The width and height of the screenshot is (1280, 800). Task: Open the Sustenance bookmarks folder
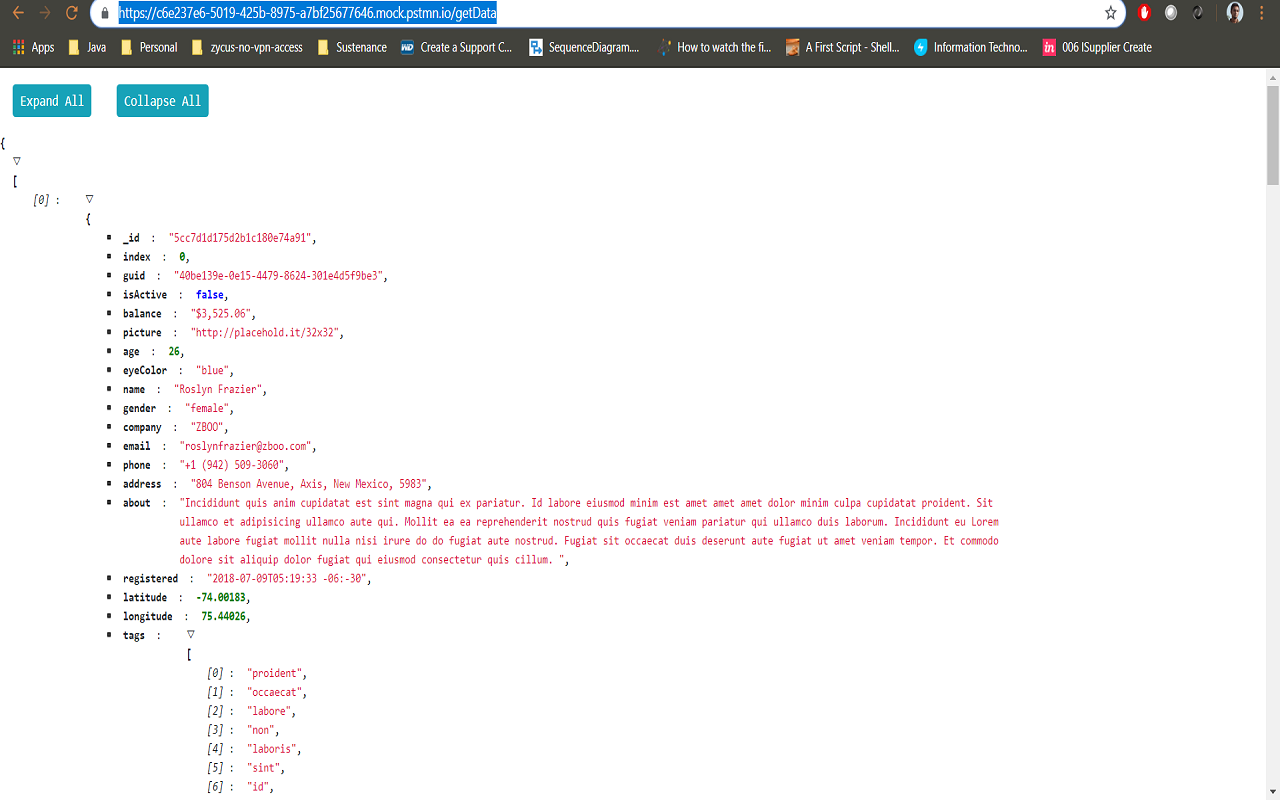tap(352, 47)
